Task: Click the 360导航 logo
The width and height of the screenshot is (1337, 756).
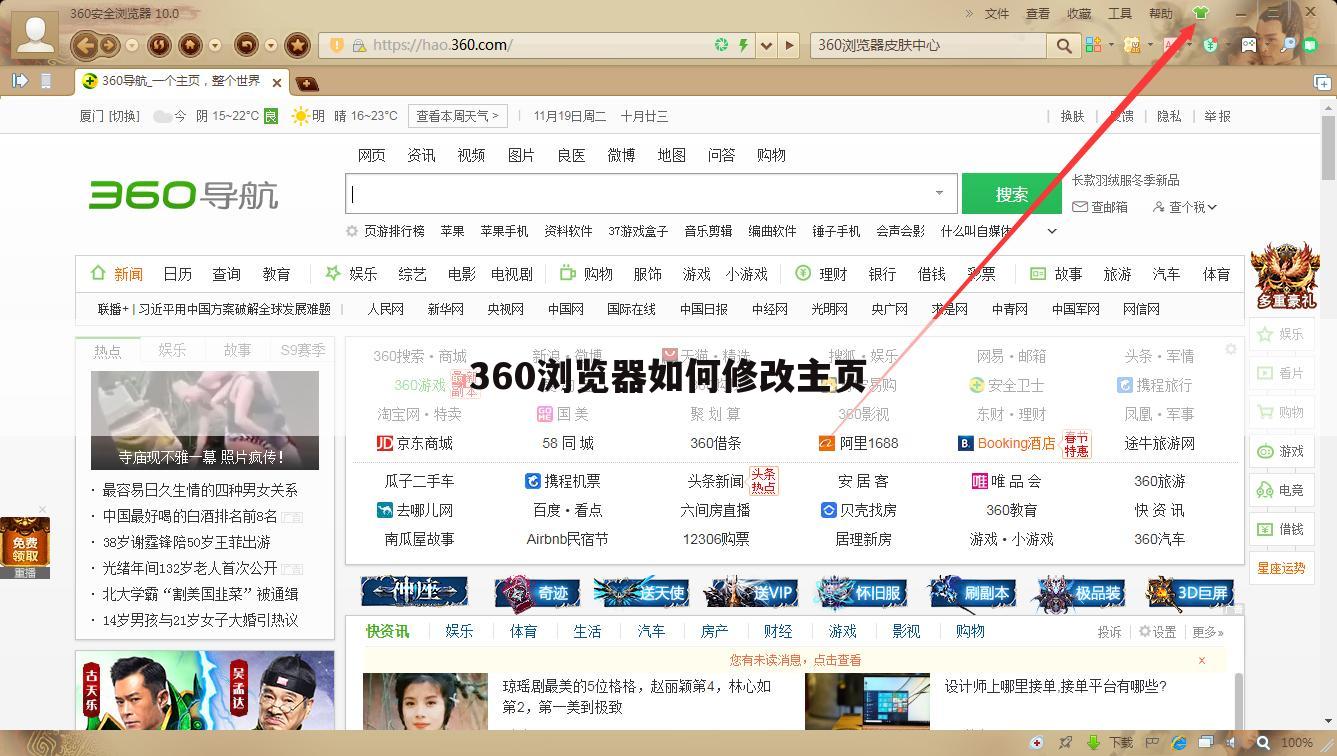Action: pos(183,194)
